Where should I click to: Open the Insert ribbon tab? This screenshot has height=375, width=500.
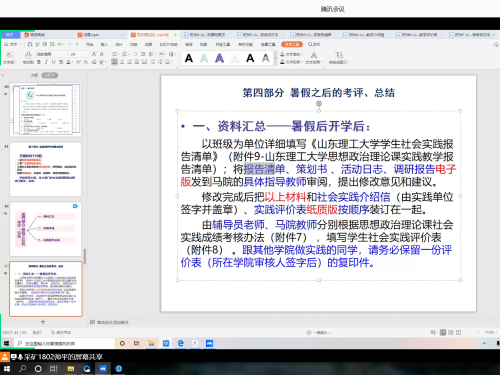pyautogui.click(x=104, y=44)
